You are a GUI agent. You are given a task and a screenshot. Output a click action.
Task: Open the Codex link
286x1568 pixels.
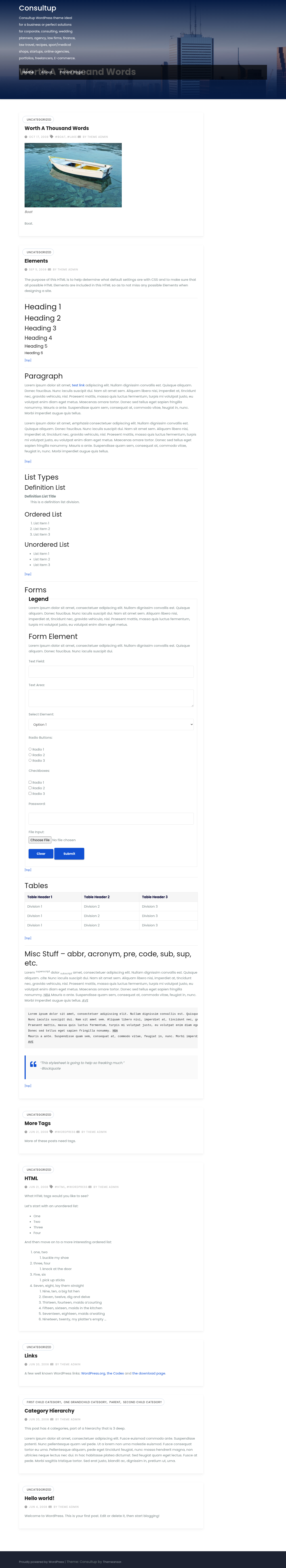116,1373
